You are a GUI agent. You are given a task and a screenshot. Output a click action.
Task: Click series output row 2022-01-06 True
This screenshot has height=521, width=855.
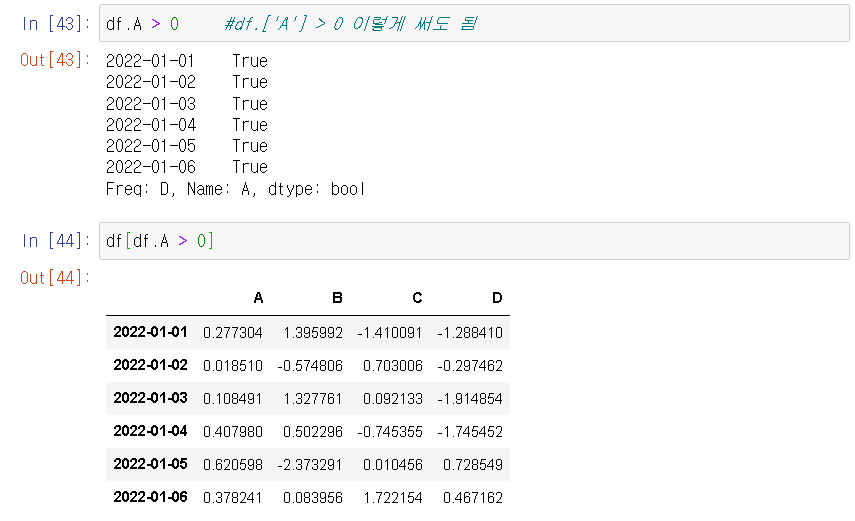[x=186, y=167]
